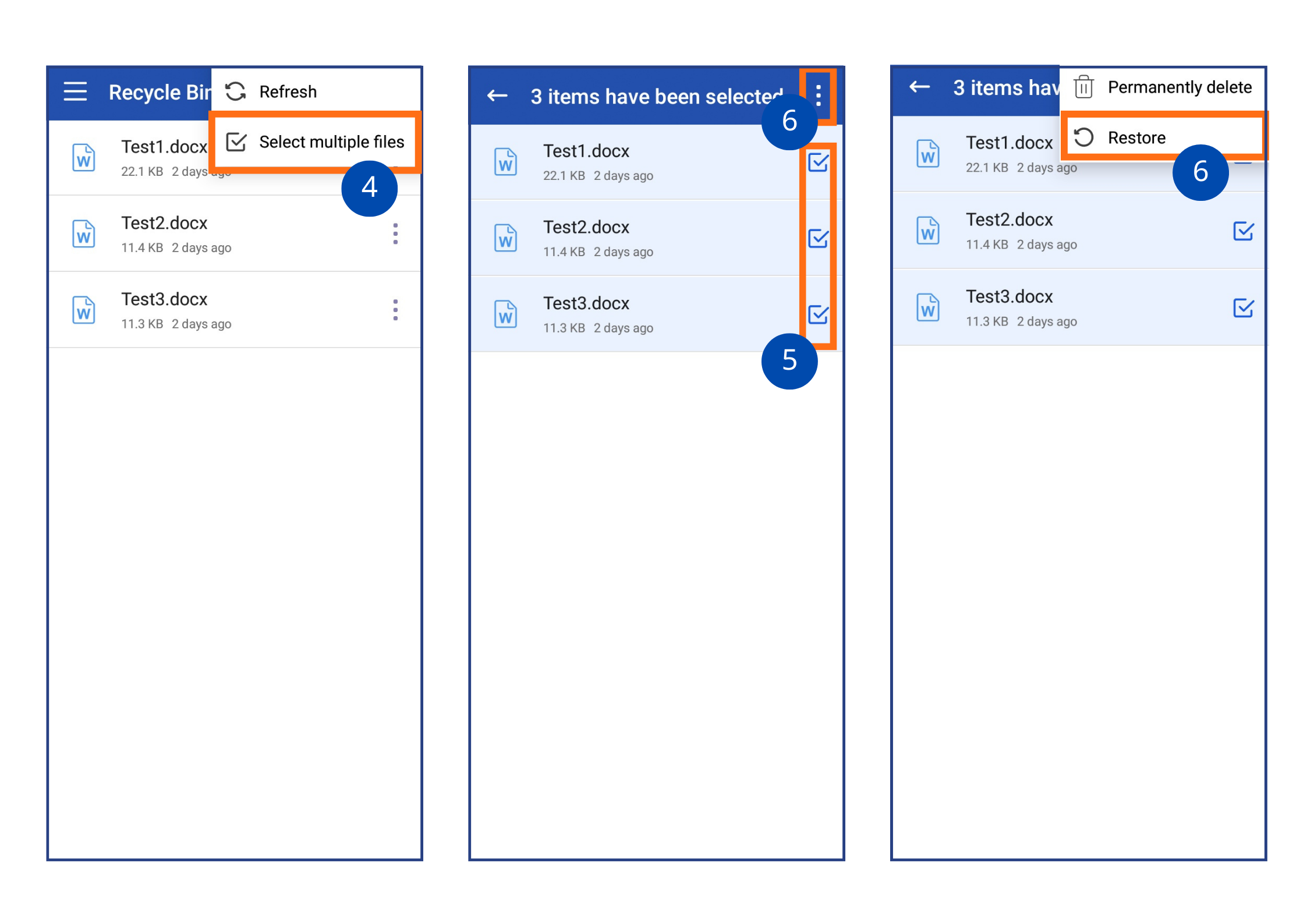Open Test3.docx options in Recycle Bin screen
The image size is (1307, 924).
tap(395, 310)
